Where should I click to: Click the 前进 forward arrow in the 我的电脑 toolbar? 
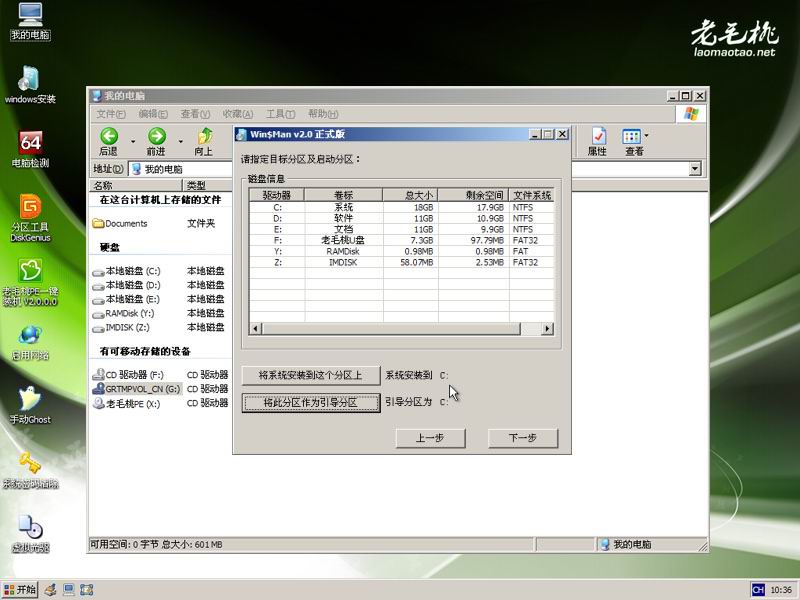click(156, 142)
